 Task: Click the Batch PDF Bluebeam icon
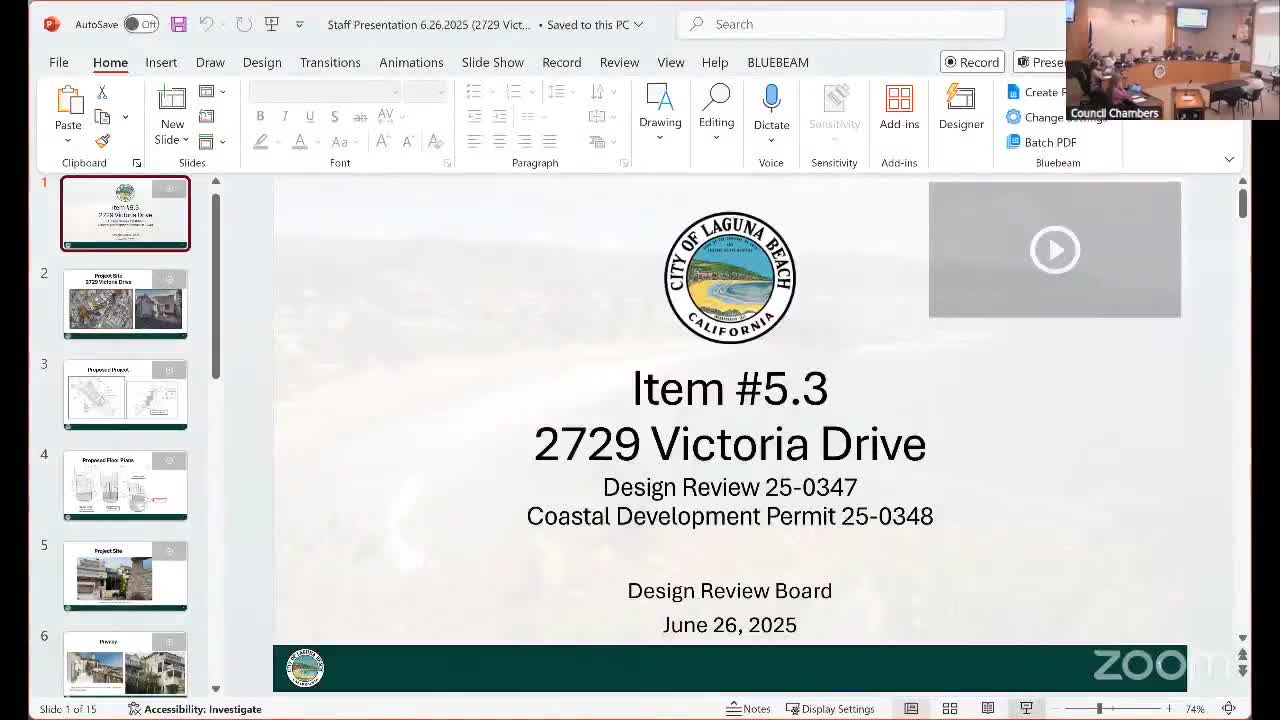point(1014,142)
